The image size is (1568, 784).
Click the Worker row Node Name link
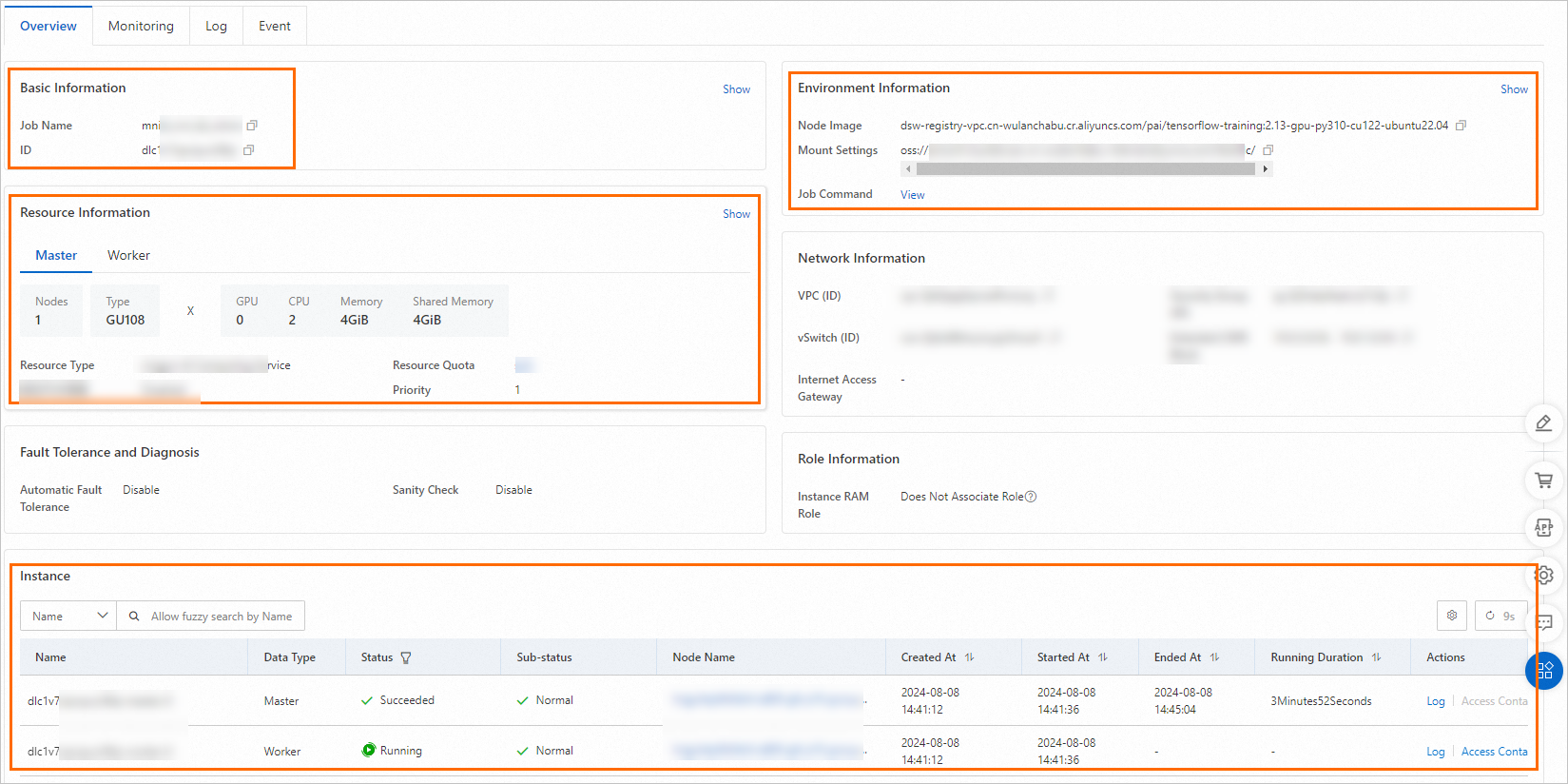tap(768, 751)
